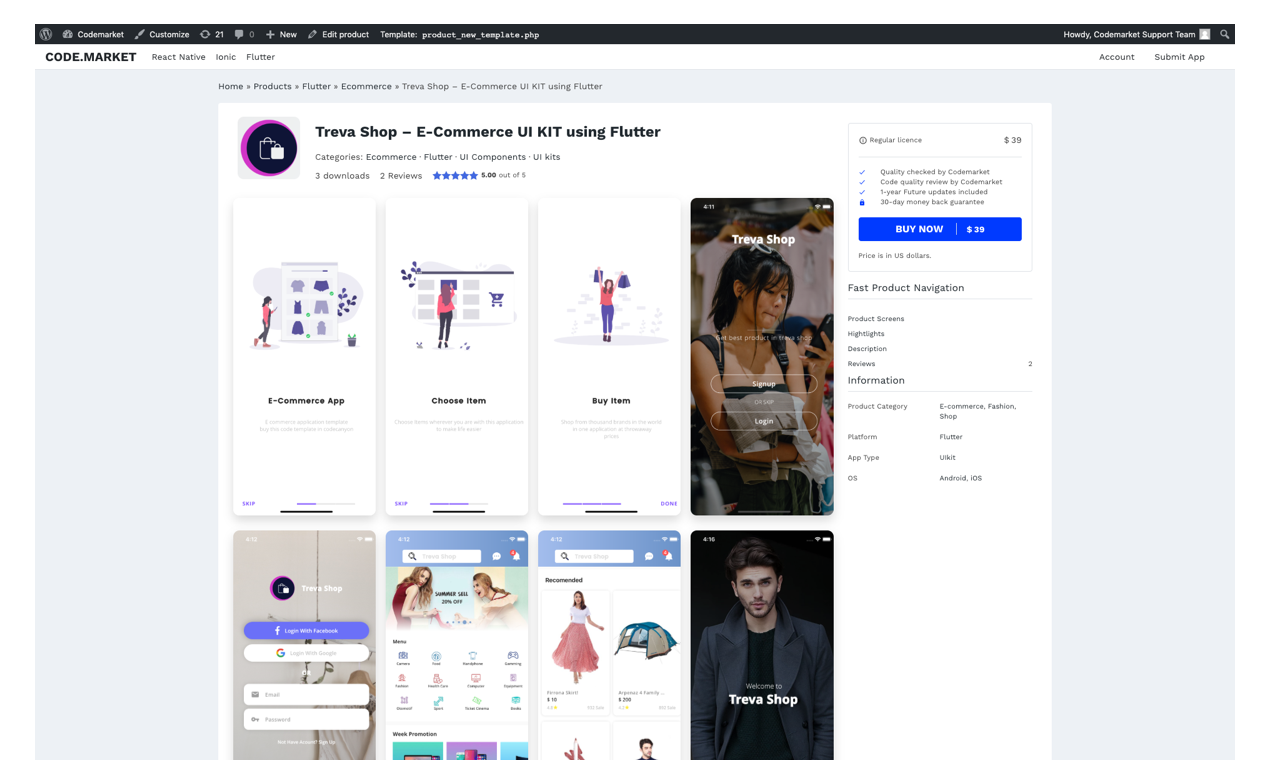The width and height of the screenshot is (1270, 760).
Task: Click Android, iOS value in OS row
Action: (961, 478)
